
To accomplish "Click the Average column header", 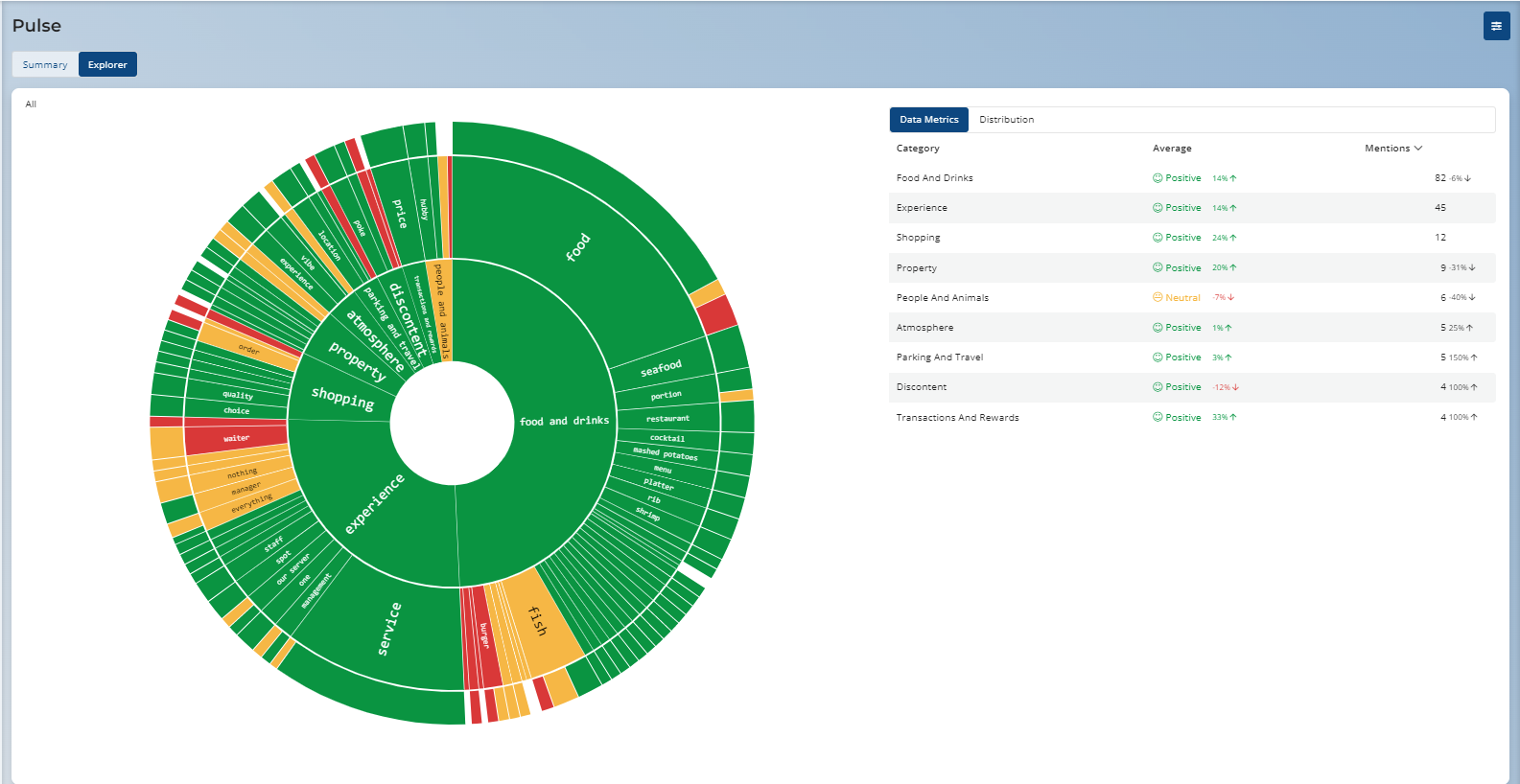I will 1172,149.
